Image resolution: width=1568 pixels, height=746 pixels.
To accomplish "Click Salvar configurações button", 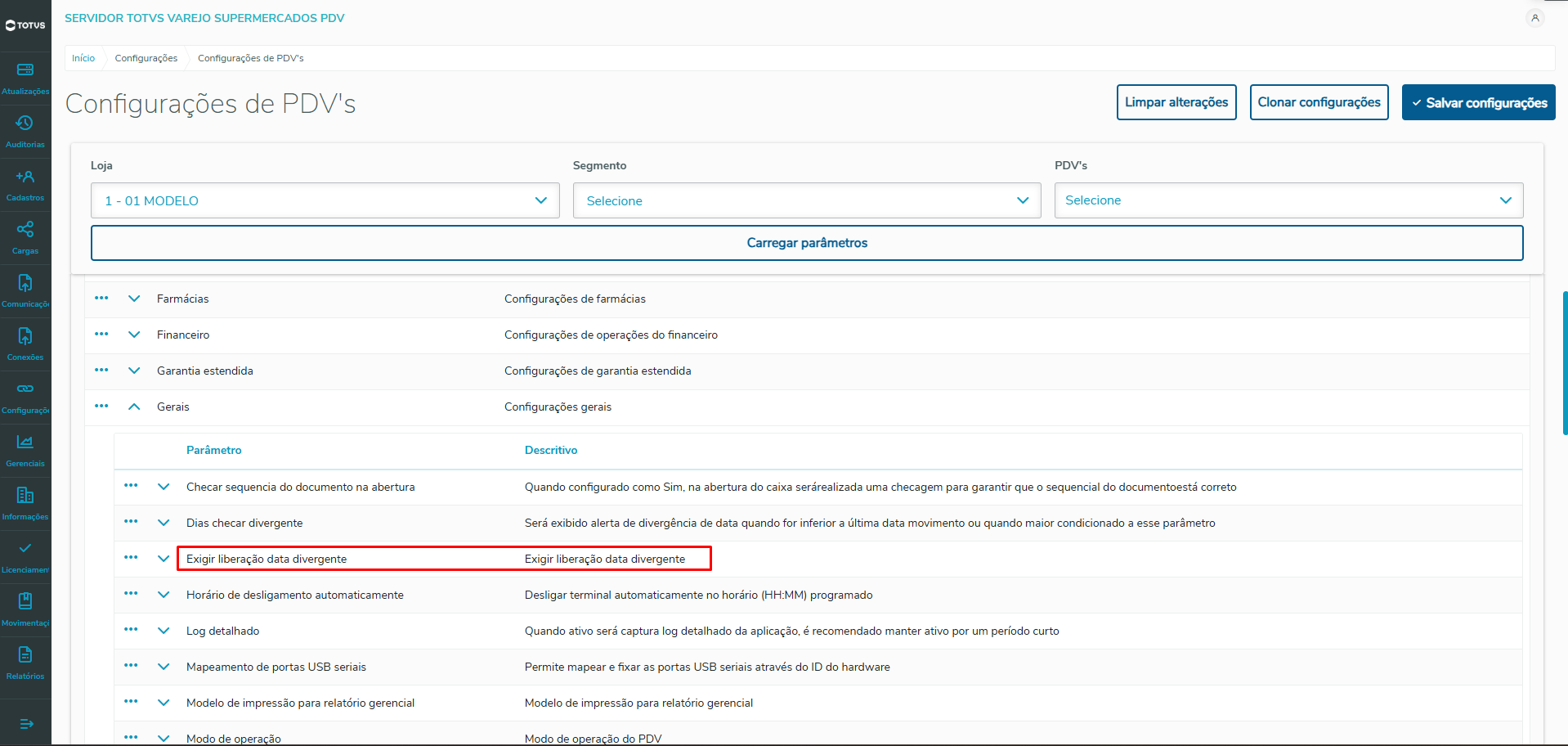I will click(1479, 102).
